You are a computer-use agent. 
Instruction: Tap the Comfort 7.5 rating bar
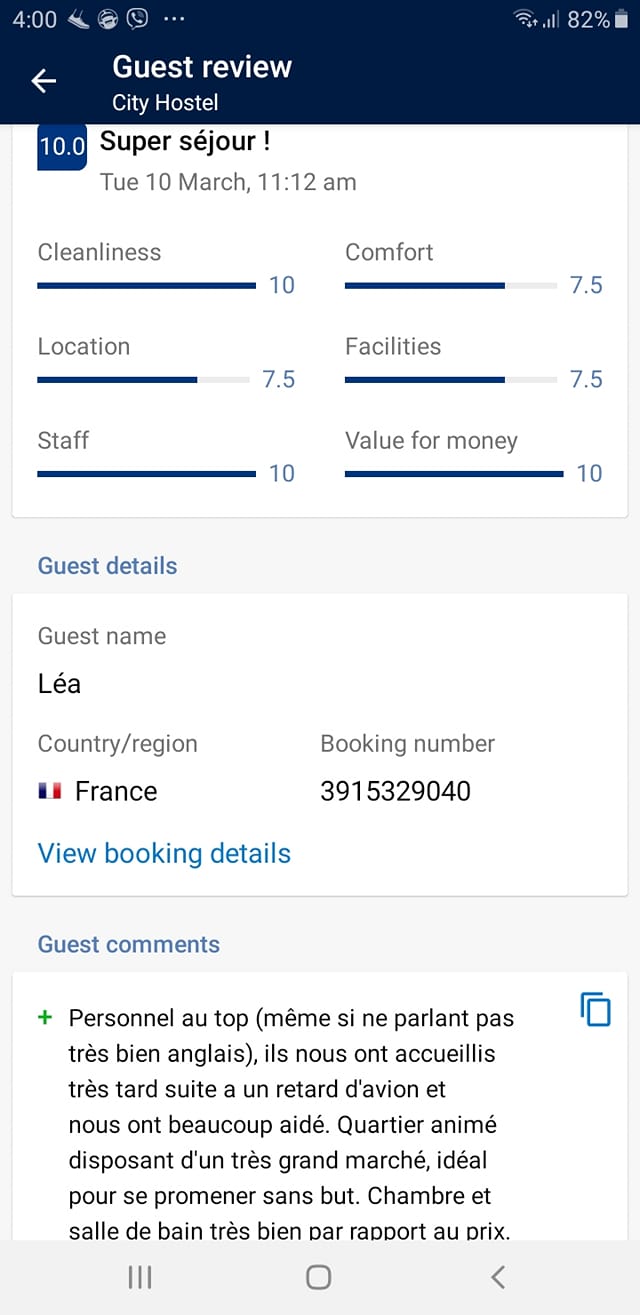pyautogui.click(x=451, y=286)
